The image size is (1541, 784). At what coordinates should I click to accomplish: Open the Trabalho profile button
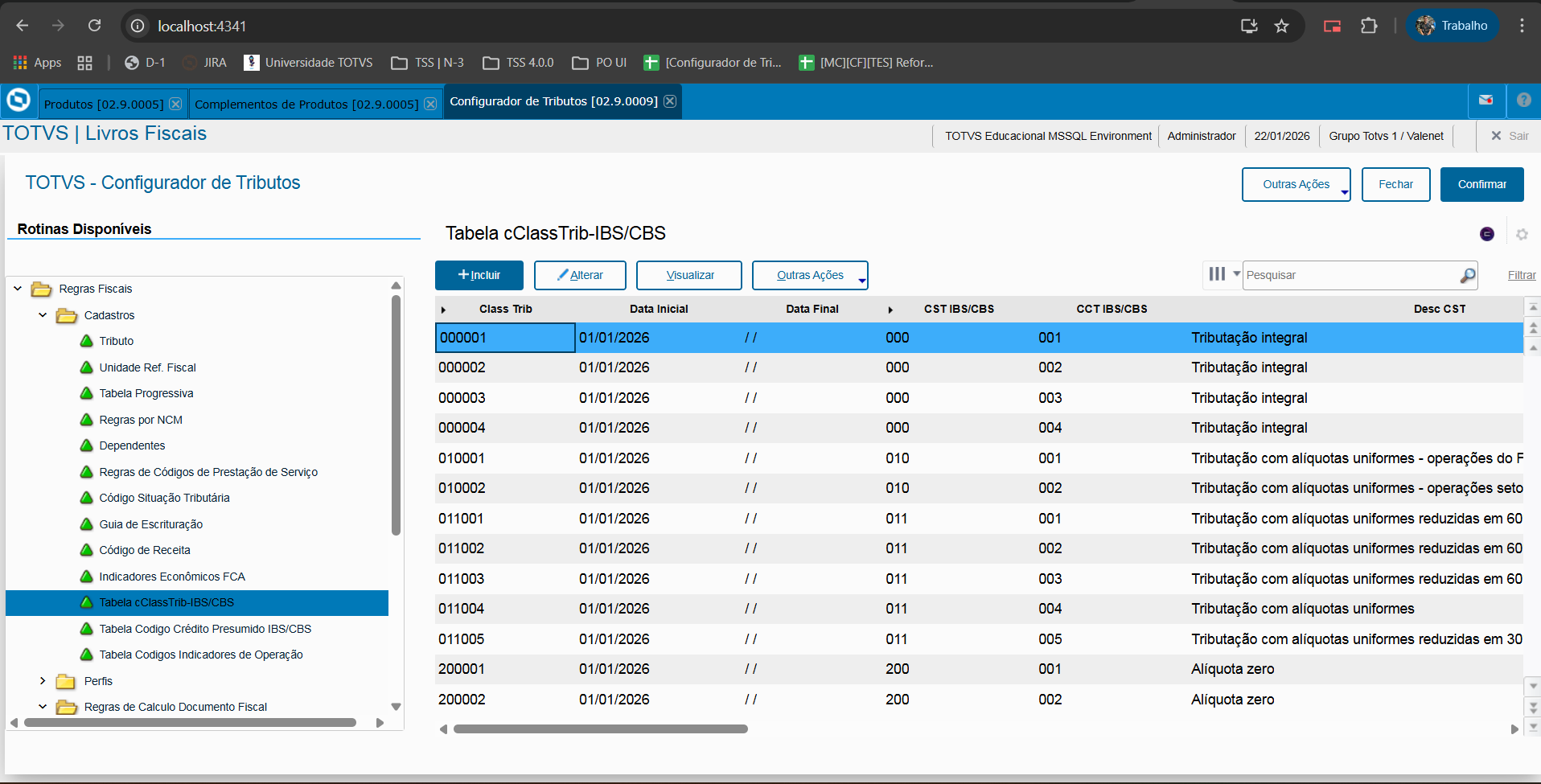click(1452, 26)
